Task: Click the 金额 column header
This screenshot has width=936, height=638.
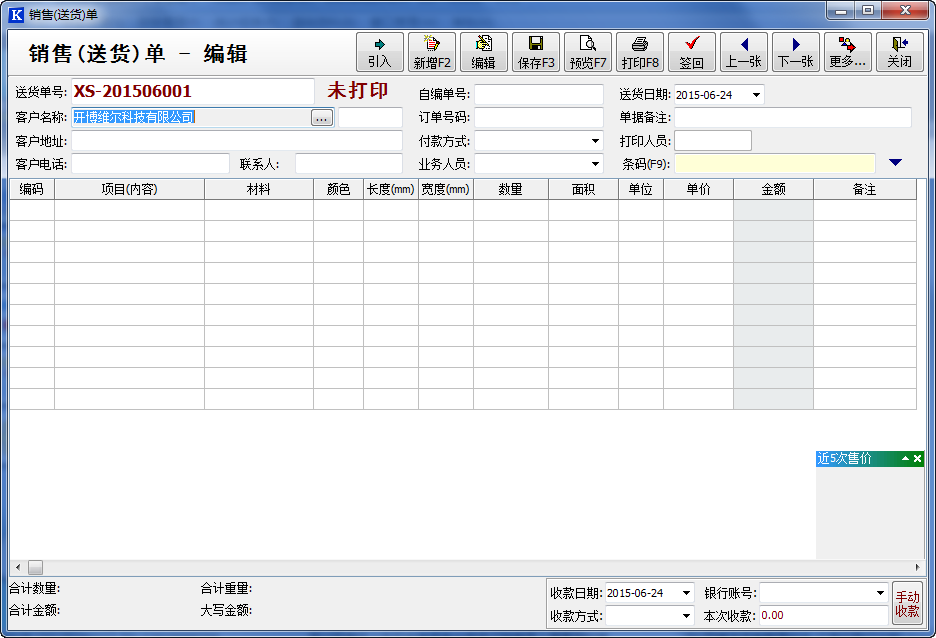Action: (773, 189)
